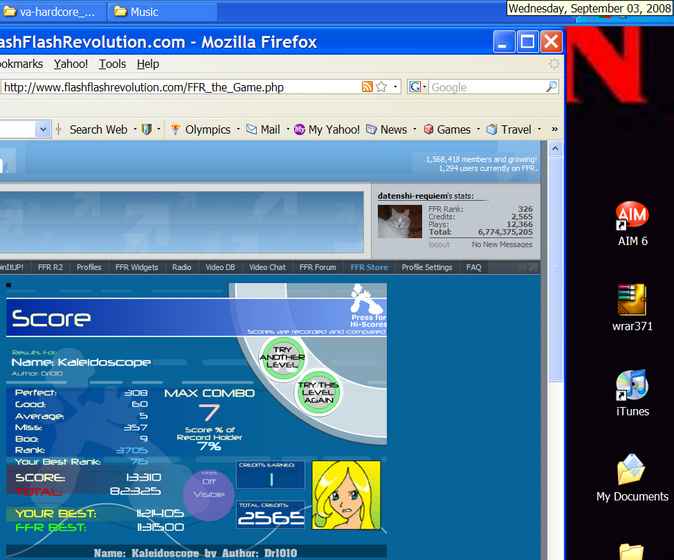Click the Mods Off Visible circle
The width and height of the screenshot is (674, 560).
[209, 495]
